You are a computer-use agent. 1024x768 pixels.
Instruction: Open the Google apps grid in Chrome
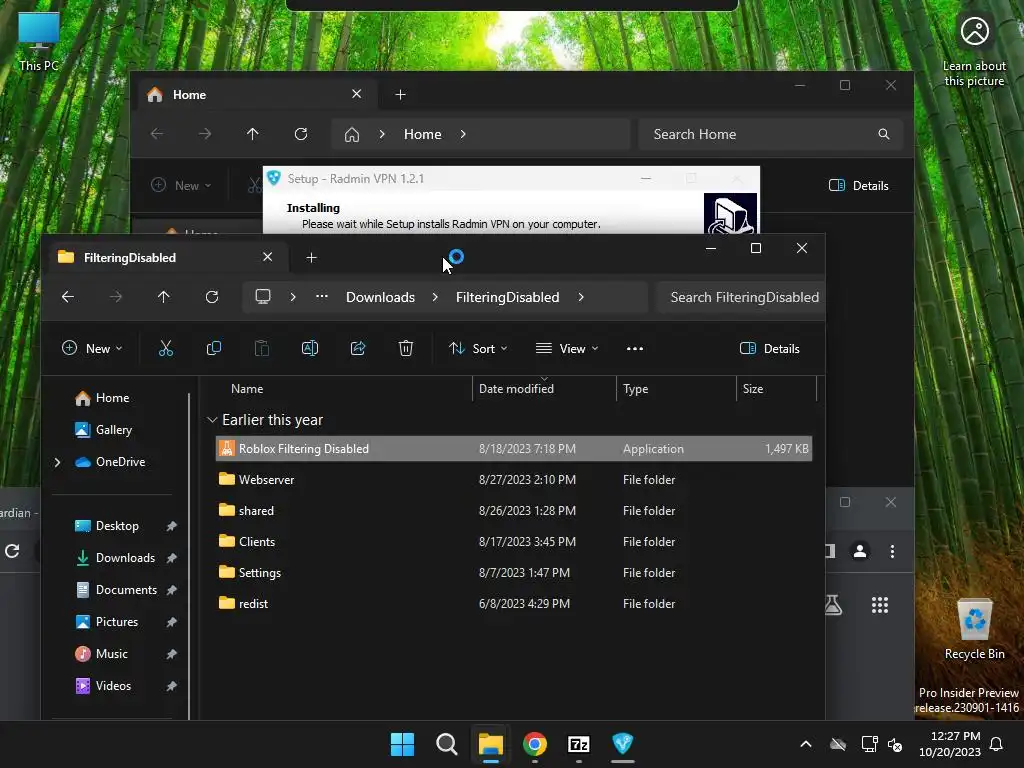(x=880, y=605)
